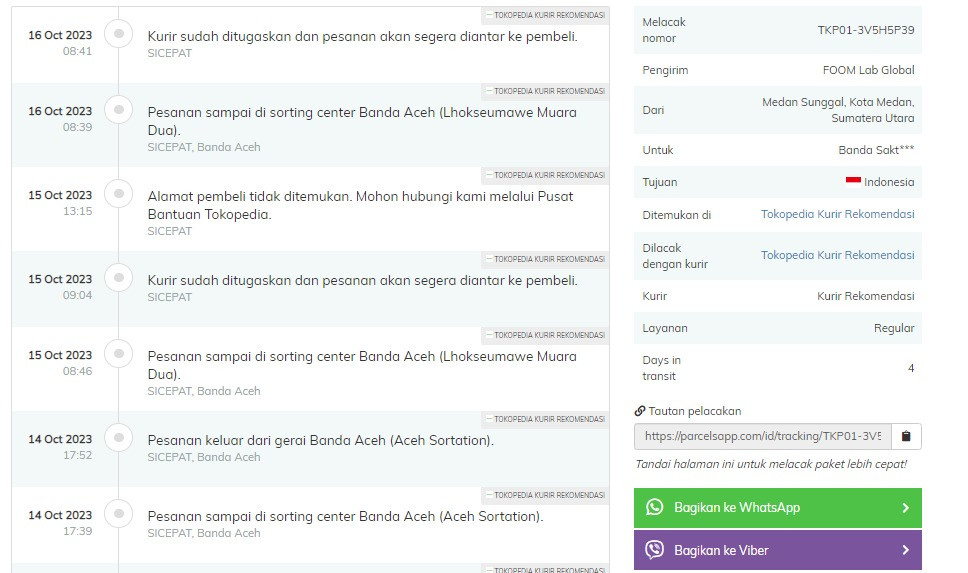Click timeline marker for 14 Oct 2023 17:52
Image resolution: width=968 pixels, height=573 pixels.
tap(119, 437)
